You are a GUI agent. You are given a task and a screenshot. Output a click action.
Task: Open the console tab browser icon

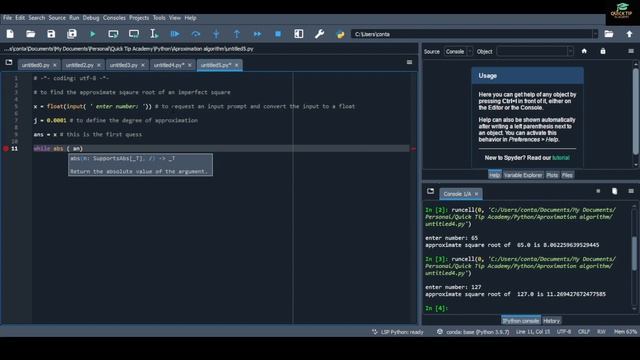point(430,191)
